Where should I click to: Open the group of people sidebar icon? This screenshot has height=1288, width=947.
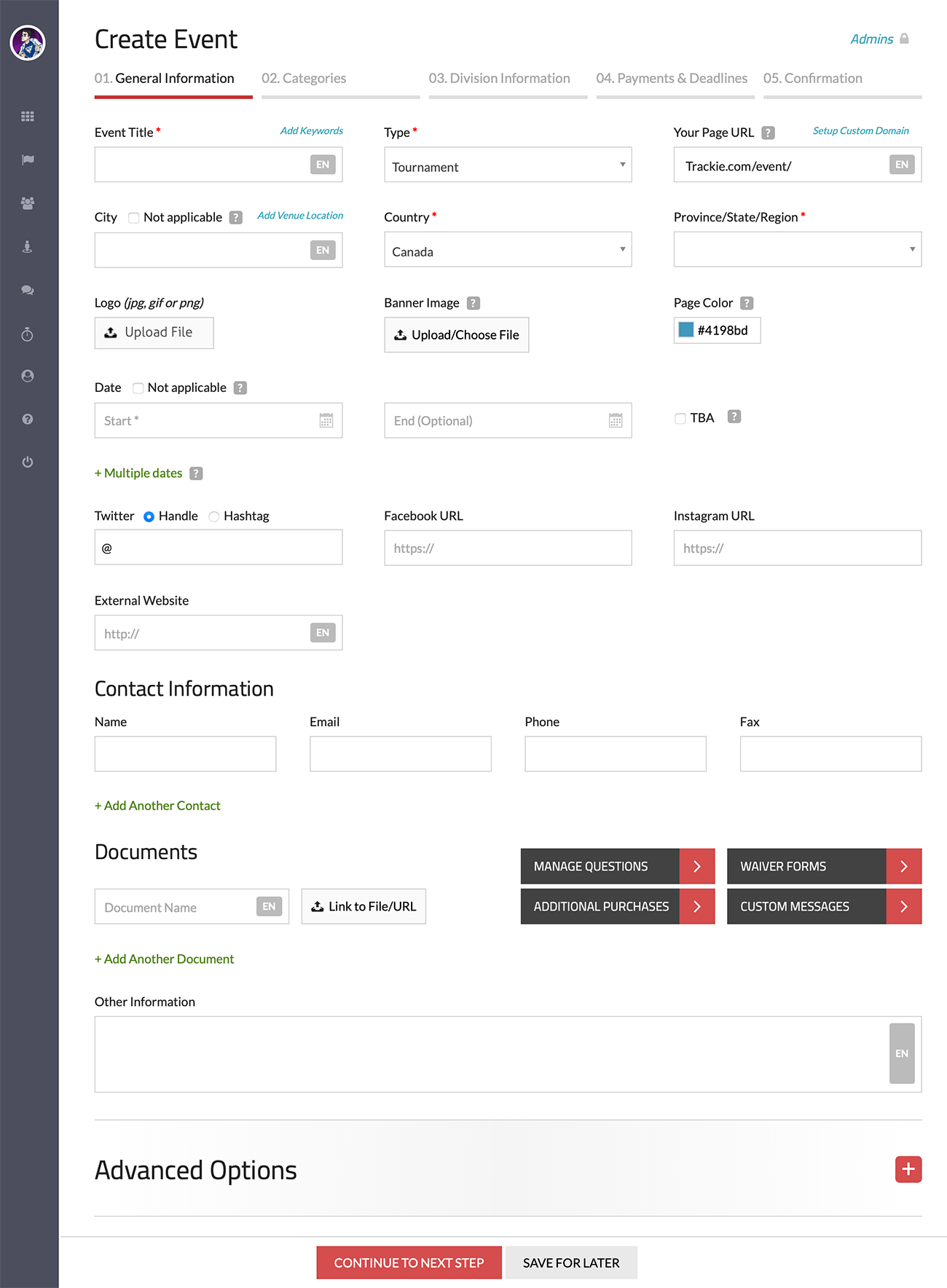coord(28,203)
